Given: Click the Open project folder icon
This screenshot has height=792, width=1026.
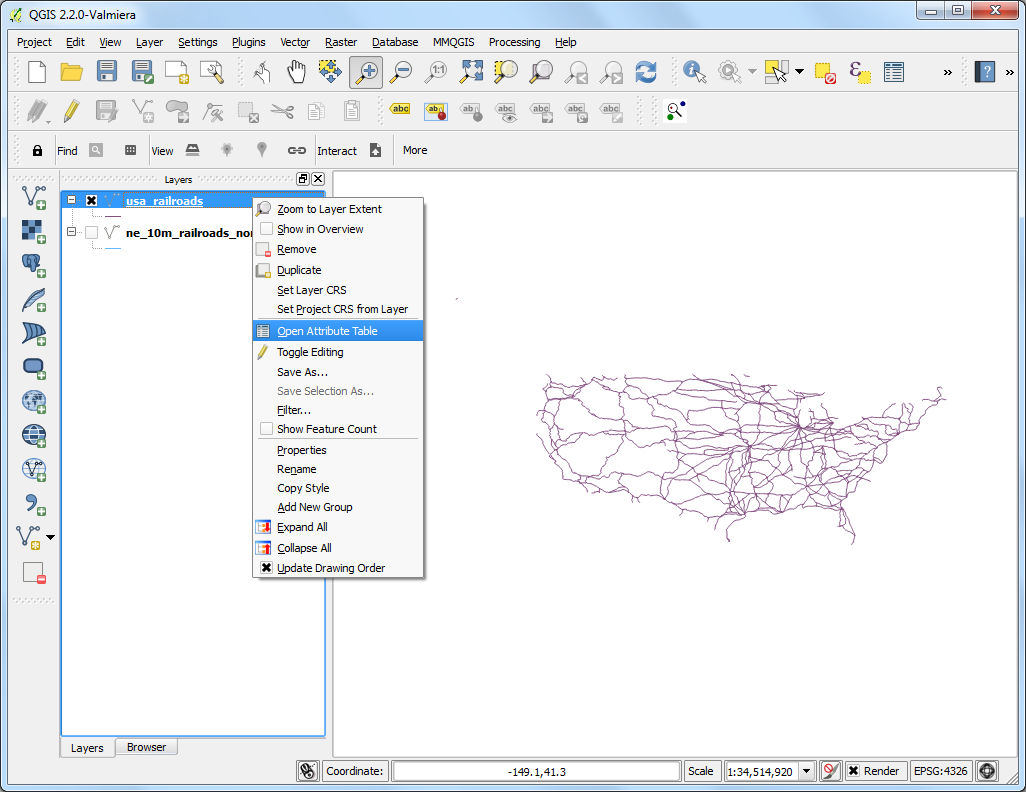Looking at the screenshot, I should [71, 72].
